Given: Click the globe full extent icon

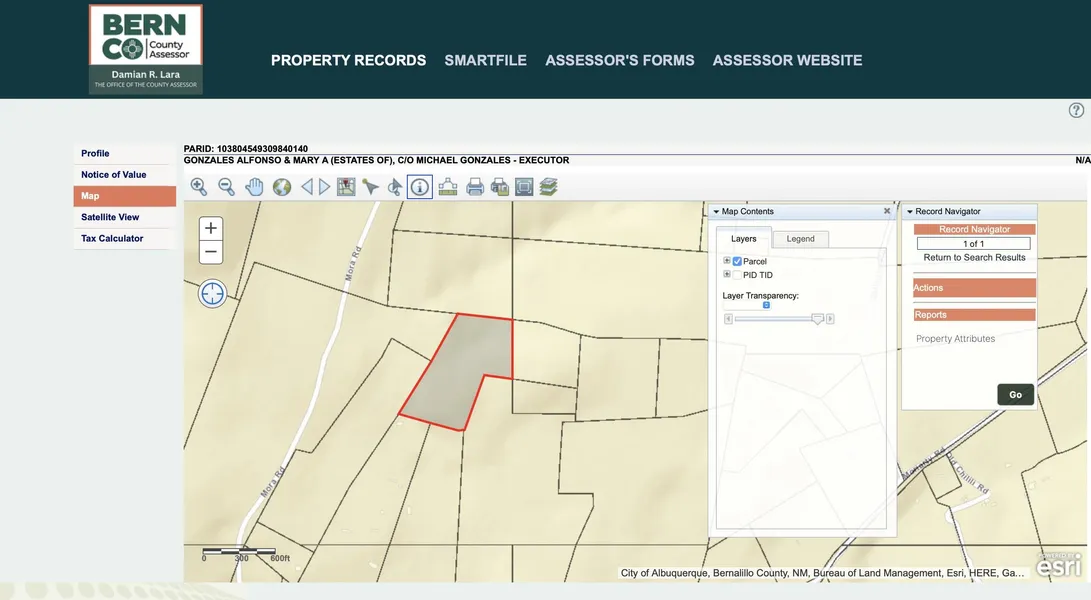Looking at the screenshot, I should (x=282, y=187).
